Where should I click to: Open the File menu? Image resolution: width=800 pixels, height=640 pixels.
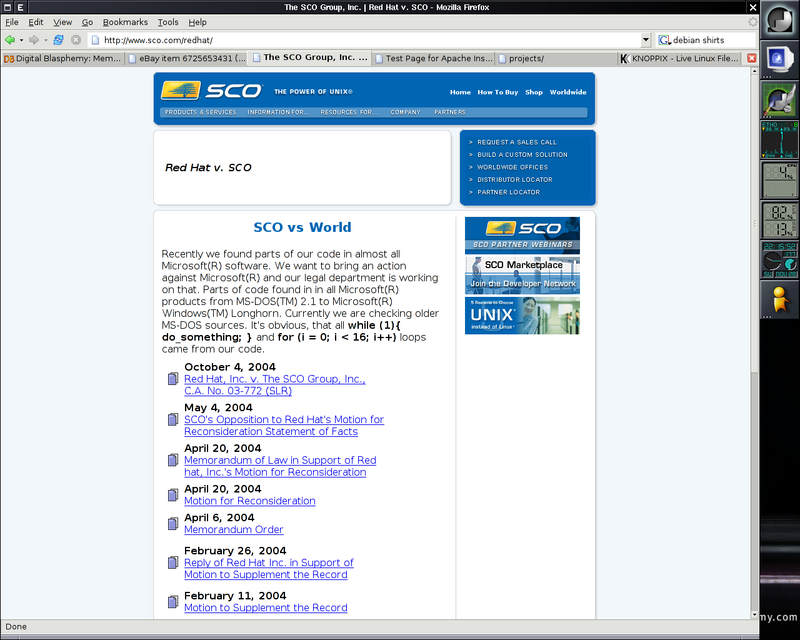12,22
